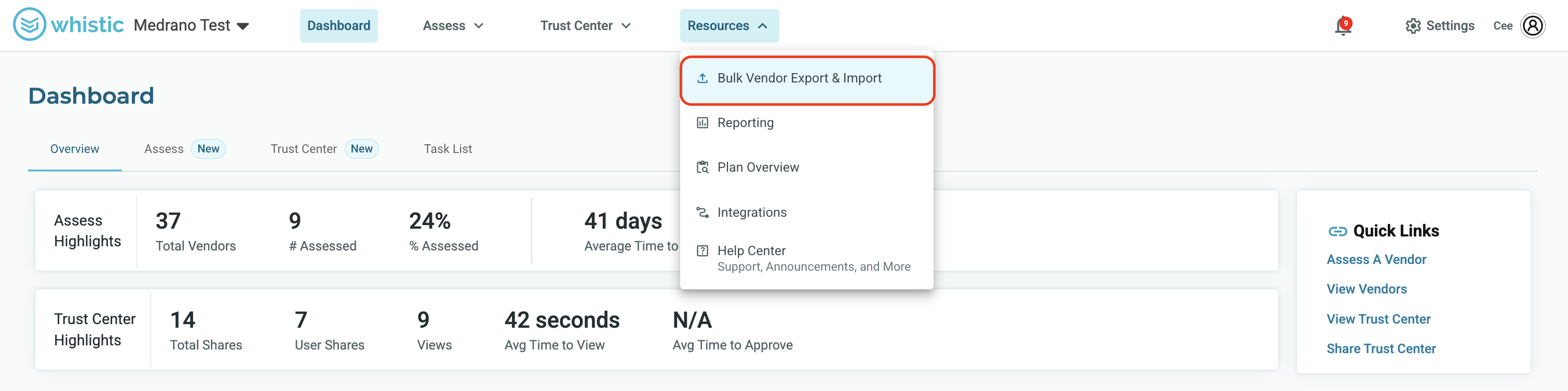Viewport: 1568px width, 391px height.
Task: Go to the Dashboard nav item
Action: pyautogui.click(x=339, y=25)
